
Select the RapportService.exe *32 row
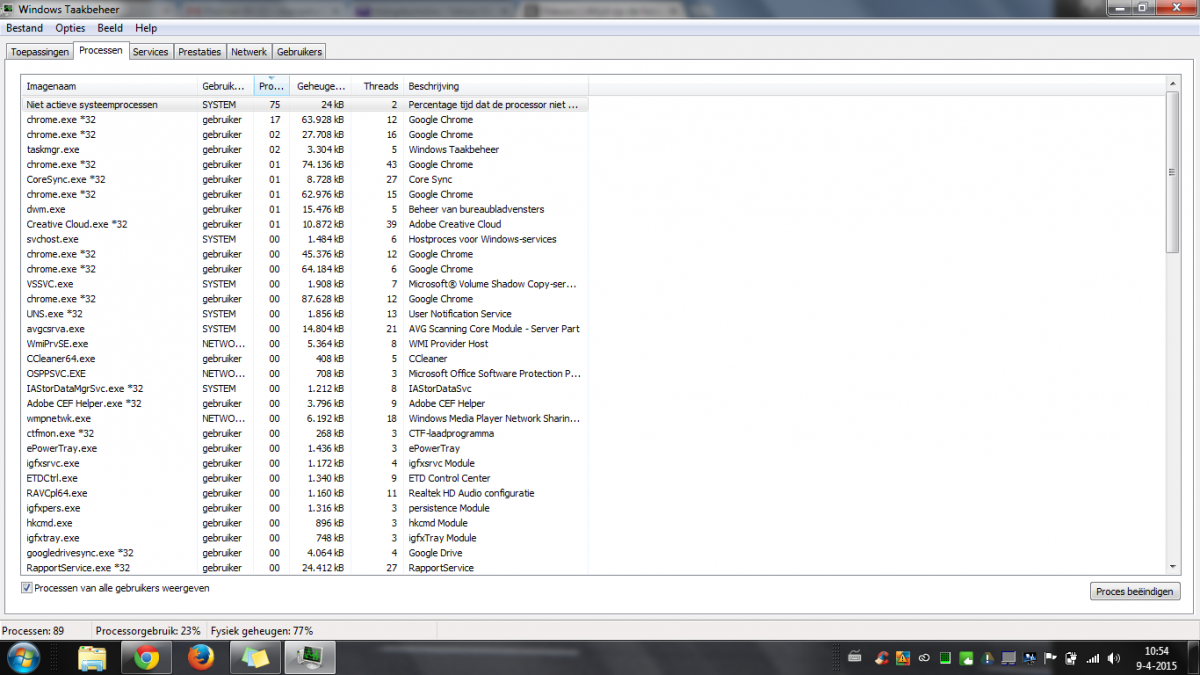304,567
